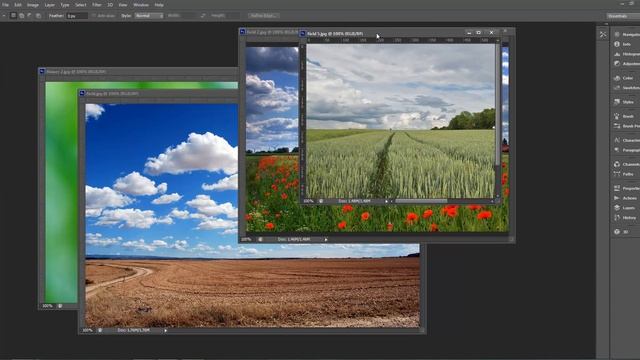Image resolution: width=640 pixels, height=360 pixels.
Task: Expand the collapsed panel dock arrows
Action: click(x=606, y=24)
